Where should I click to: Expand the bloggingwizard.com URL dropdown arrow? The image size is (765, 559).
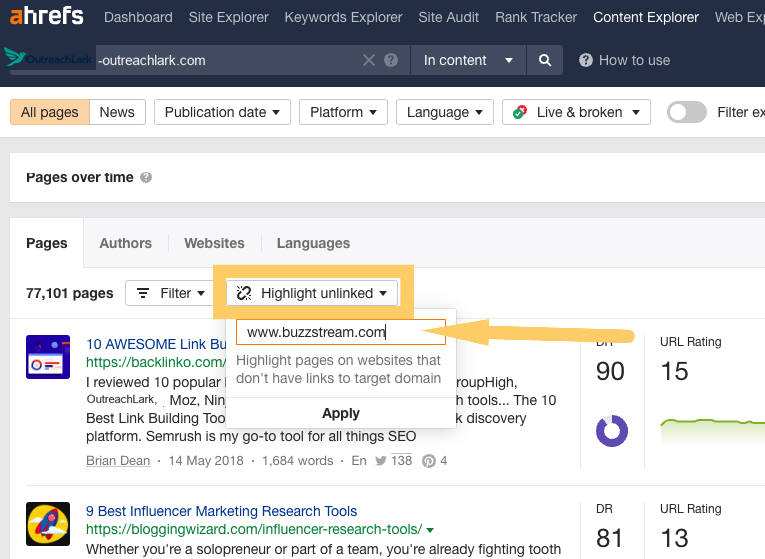pos(430,530)
